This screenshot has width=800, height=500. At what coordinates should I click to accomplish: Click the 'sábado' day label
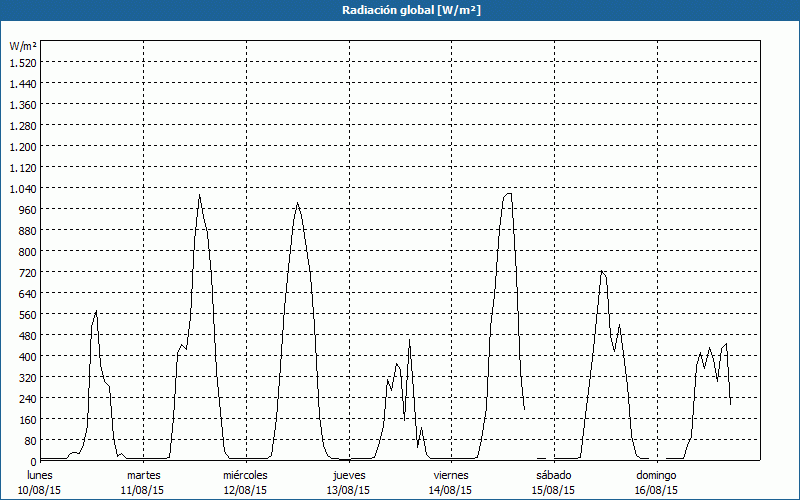point(554,475)
